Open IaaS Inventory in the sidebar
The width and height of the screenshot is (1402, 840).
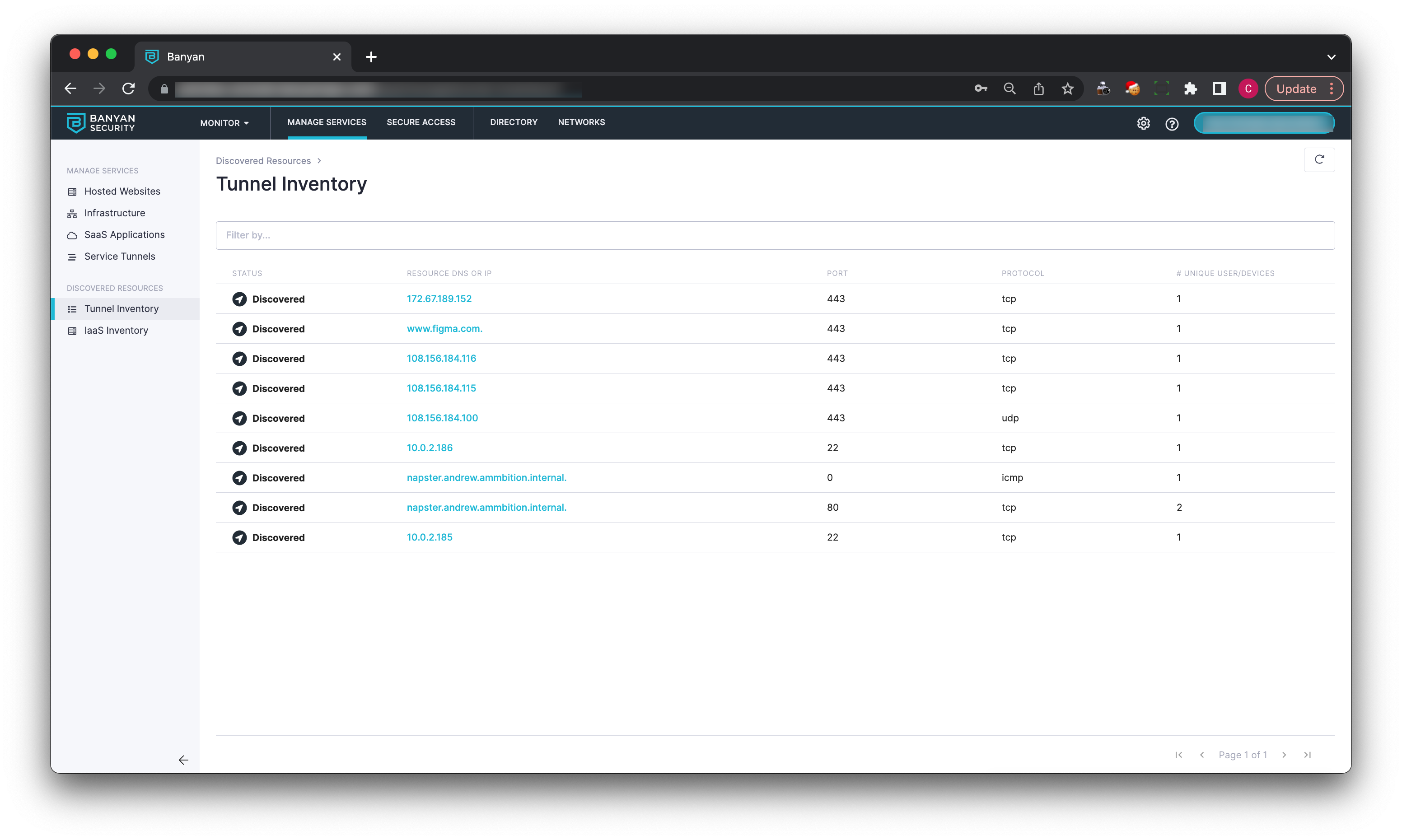coord(116,331)
